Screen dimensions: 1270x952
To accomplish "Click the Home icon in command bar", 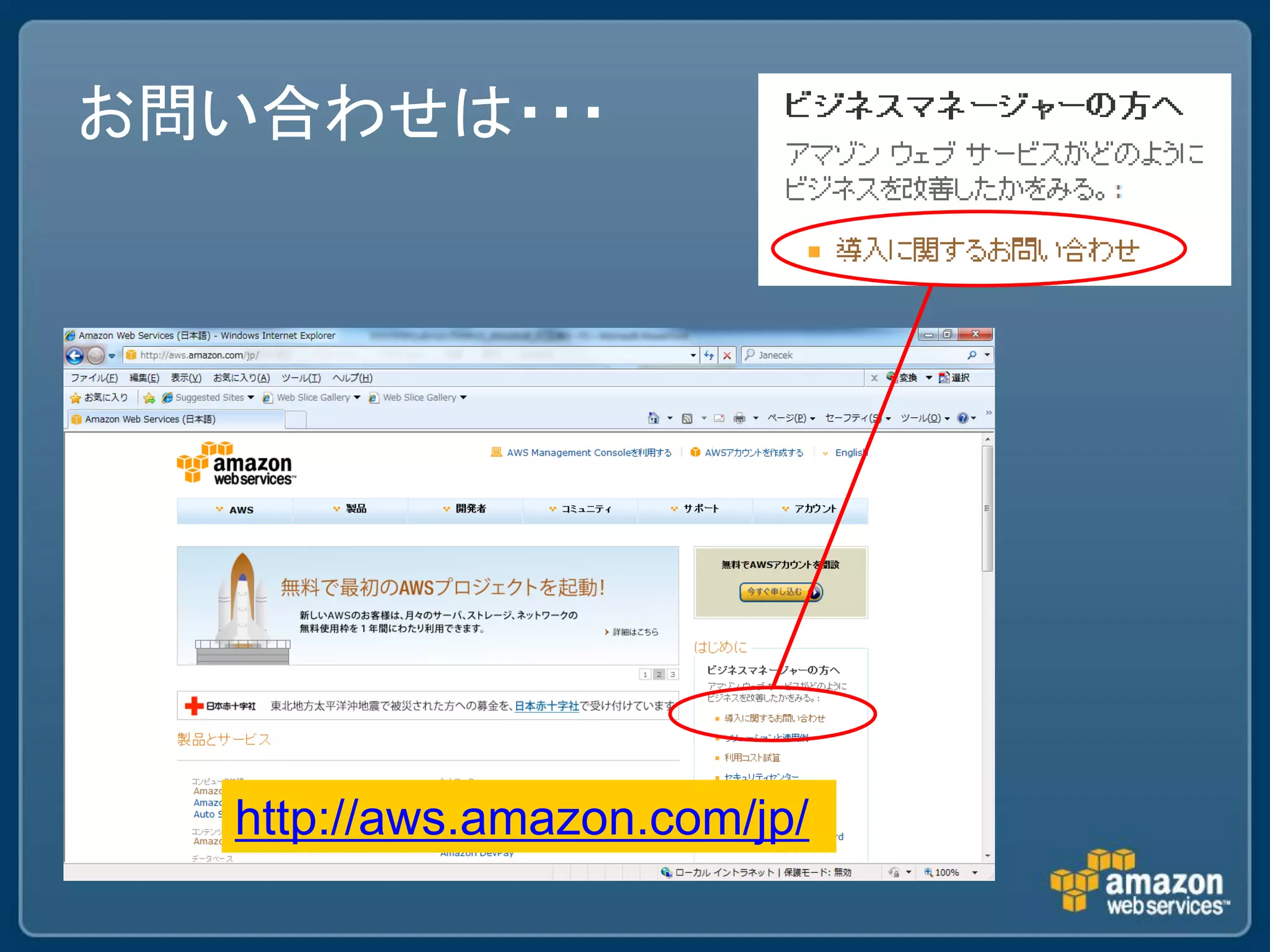I will pos(654,418).
